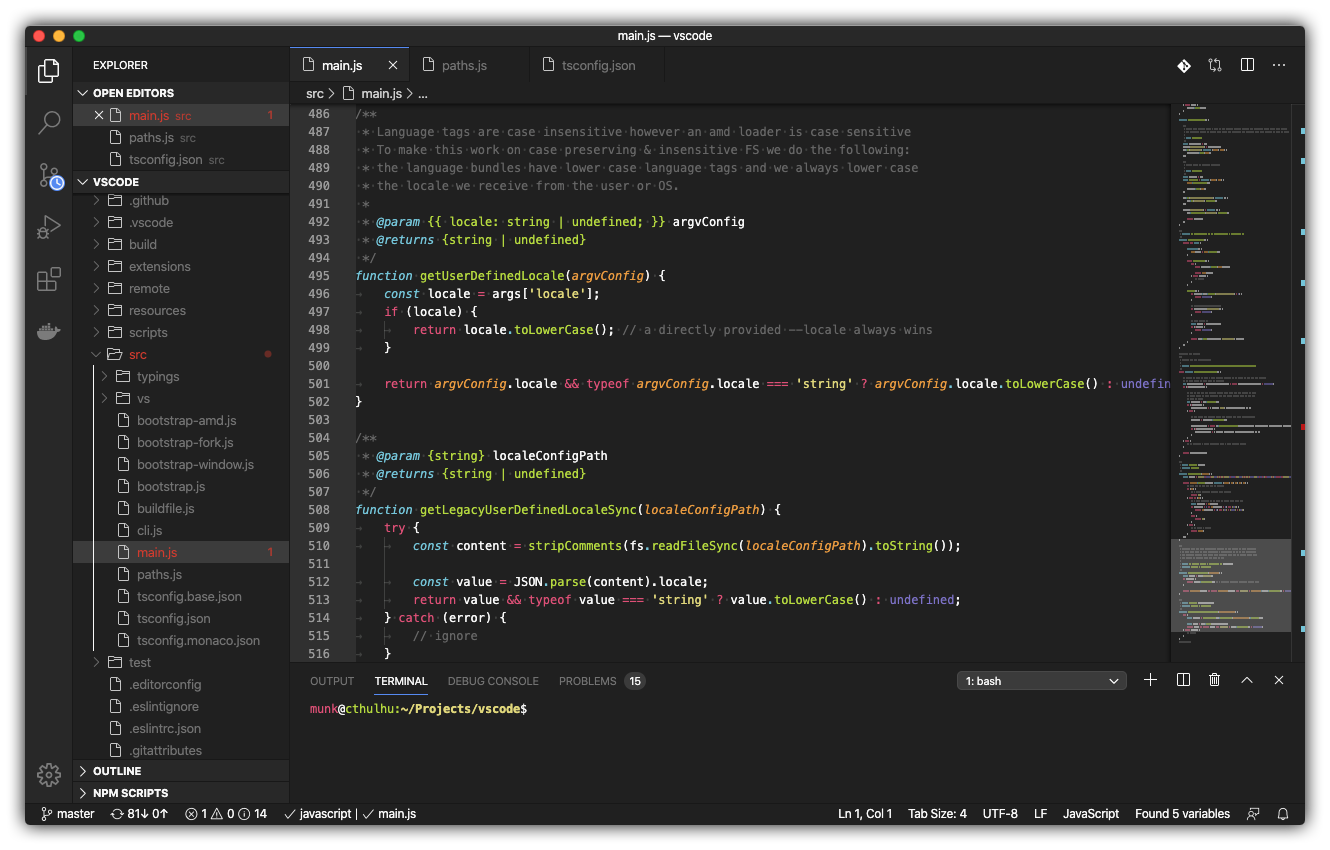1330x850 pixels.
Task: Change the UTF-8 file encoding
Action: point(1000,814)
